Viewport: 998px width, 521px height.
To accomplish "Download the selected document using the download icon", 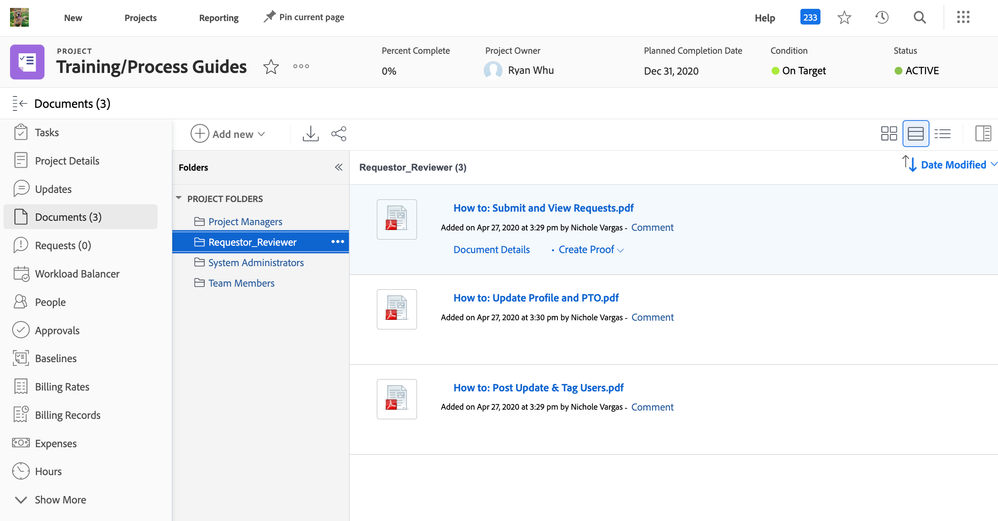I will [x=310, y=134].
